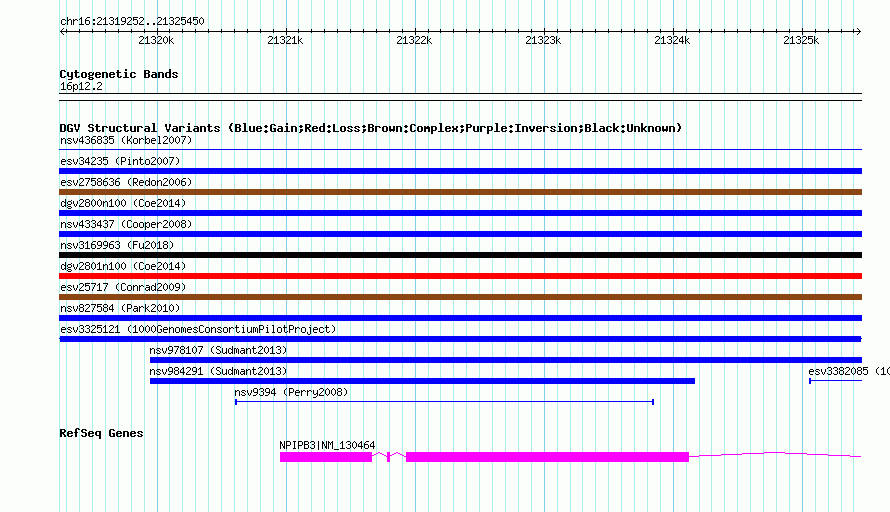Click the nsv436835 (Korbel2007) variant label
Screen dimensions: 890x512
click(x=126, y=140)
